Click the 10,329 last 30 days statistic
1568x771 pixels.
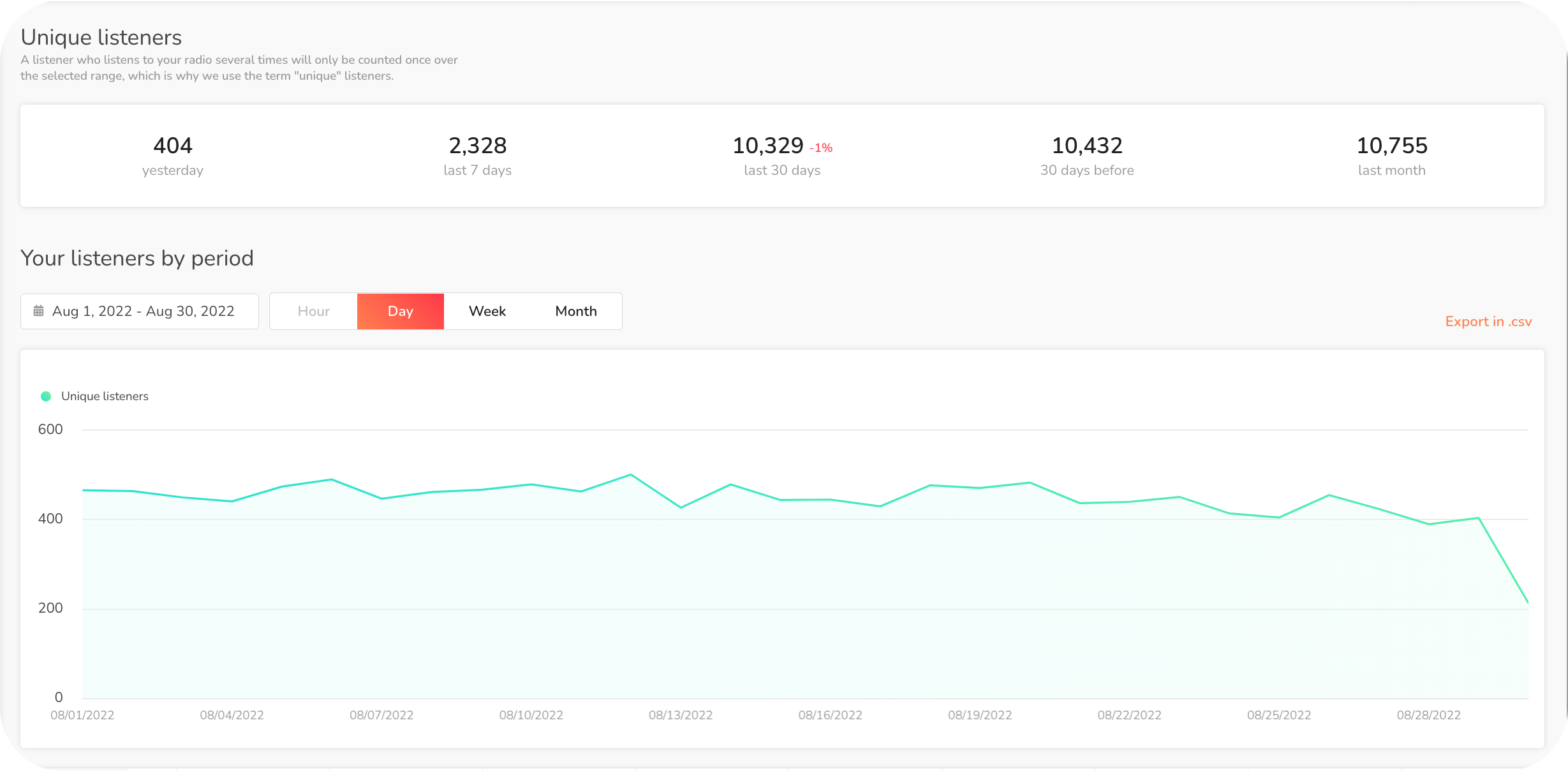(x=767, y=146)
